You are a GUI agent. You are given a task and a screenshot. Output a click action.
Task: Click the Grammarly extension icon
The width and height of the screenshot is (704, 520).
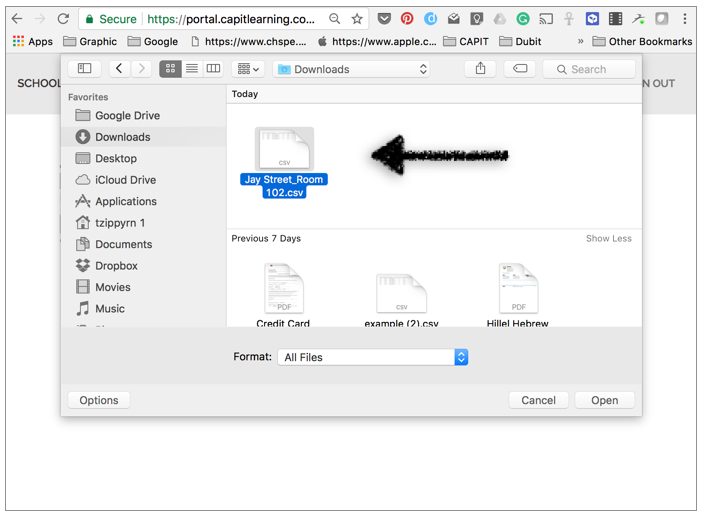(523, 19)
